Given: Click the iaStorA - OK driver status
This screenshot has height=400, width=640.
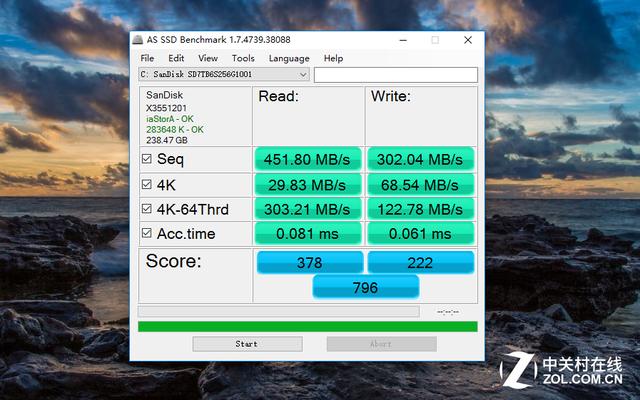Looking at the screenshot, I should [x=170, y=119].
